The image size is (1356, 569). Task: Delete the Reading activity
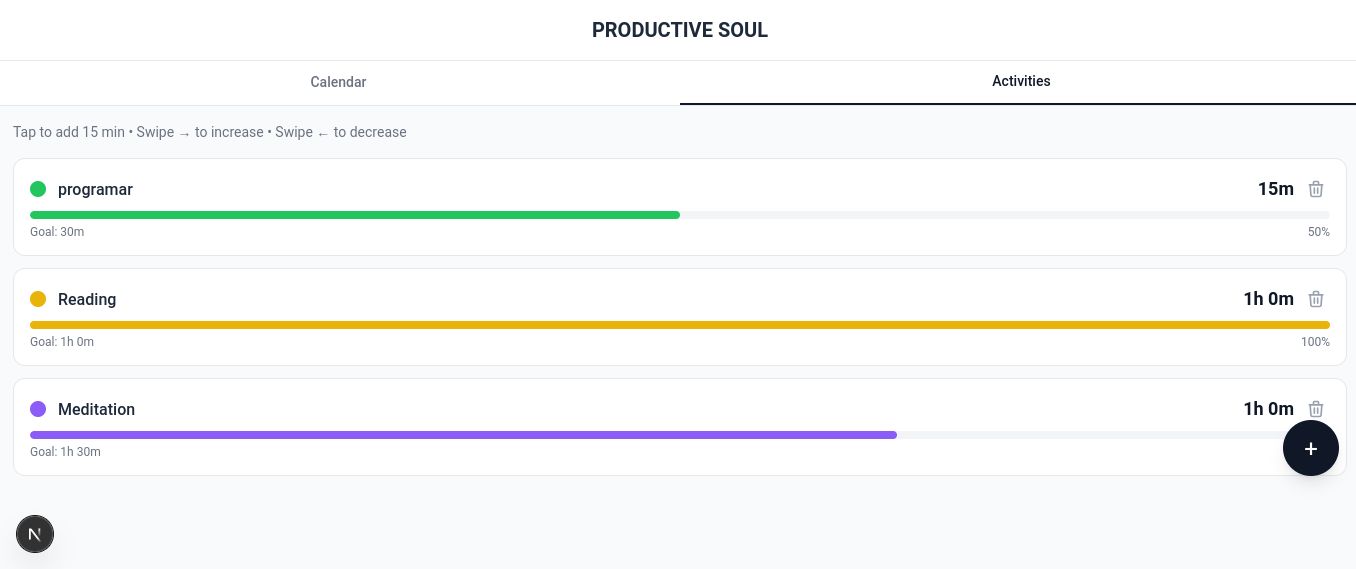(1316, 299)
